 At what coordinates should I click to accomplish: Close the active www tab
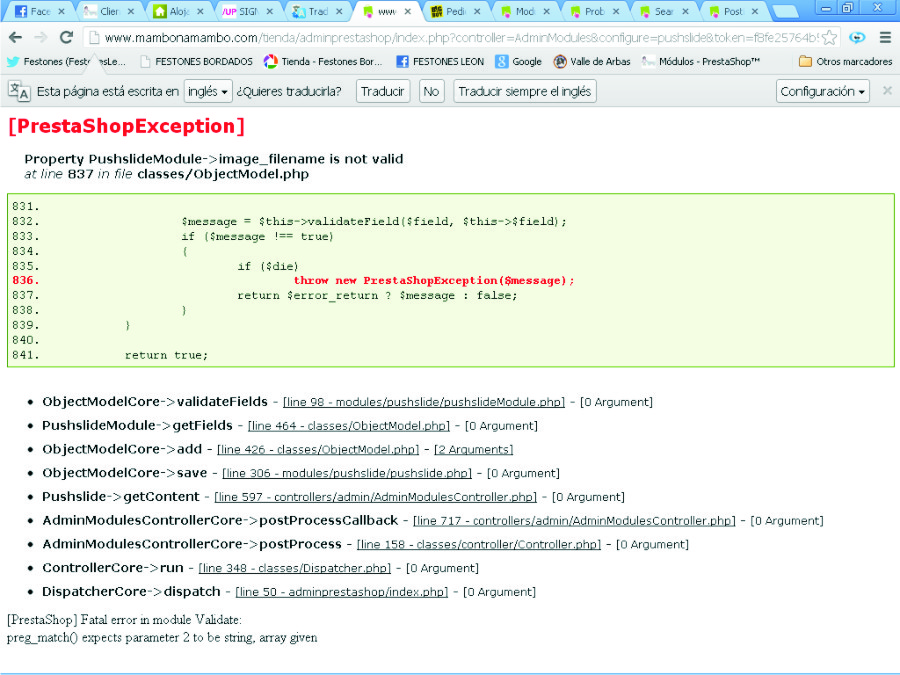[408, 11]
